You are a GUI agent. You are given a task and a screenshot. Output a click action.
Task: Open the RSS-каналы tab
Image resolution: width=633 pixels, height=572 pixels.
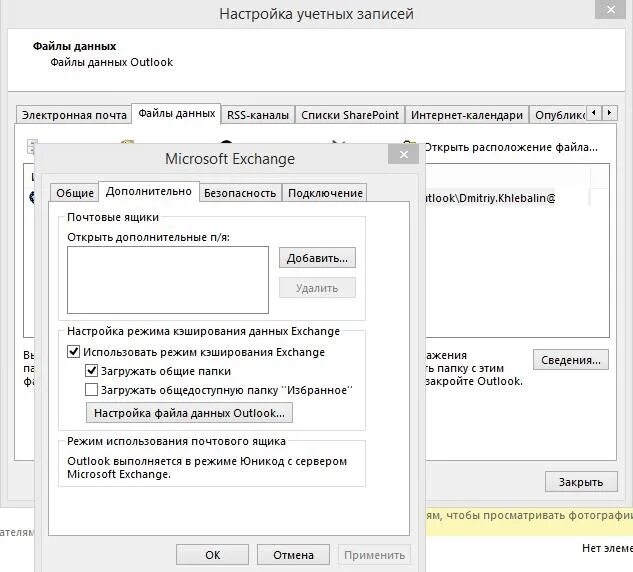coord(258,115)
